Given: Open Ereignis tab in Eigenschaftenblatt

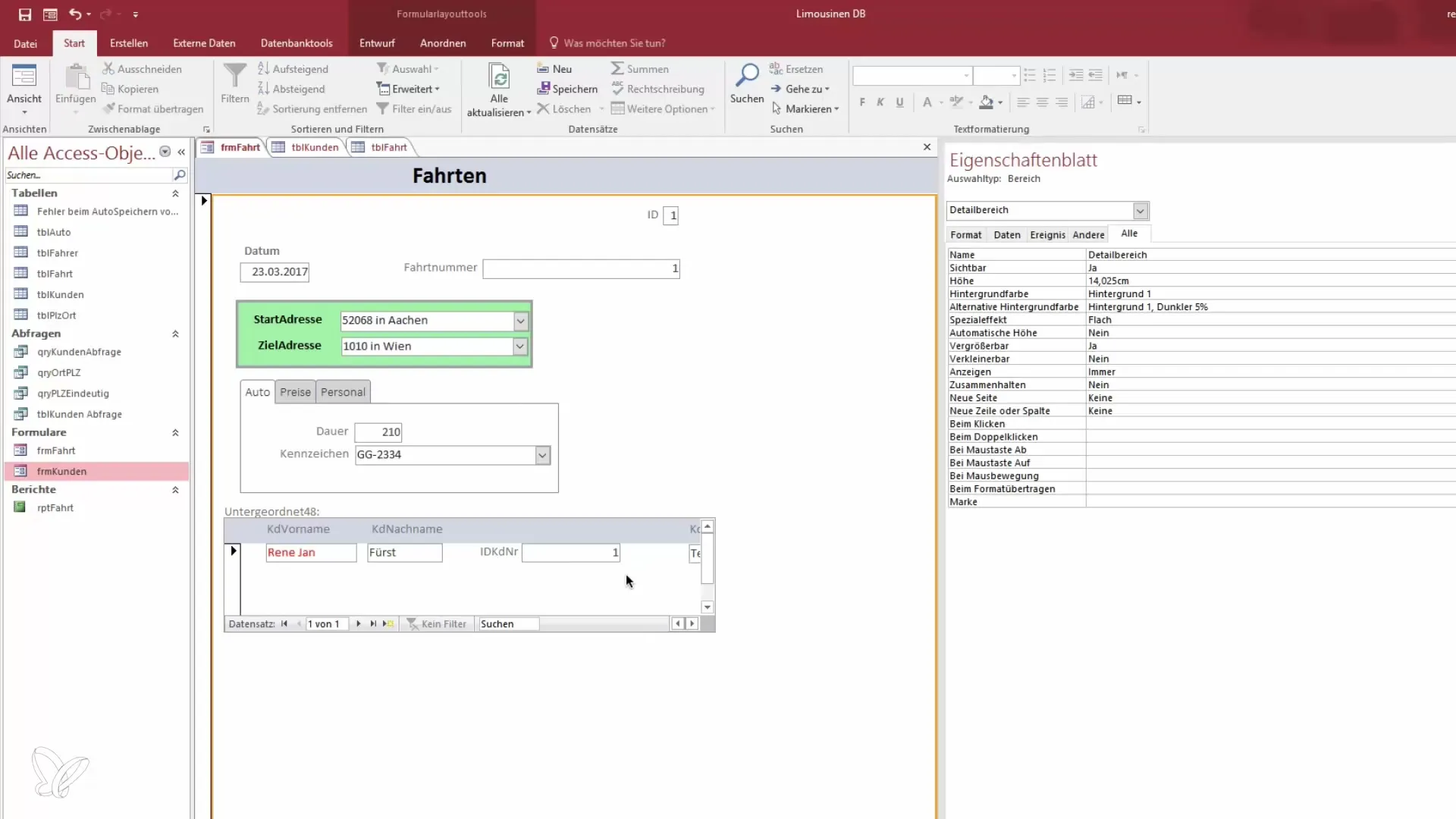Looking at the screenshot, I should point(1047,235).
